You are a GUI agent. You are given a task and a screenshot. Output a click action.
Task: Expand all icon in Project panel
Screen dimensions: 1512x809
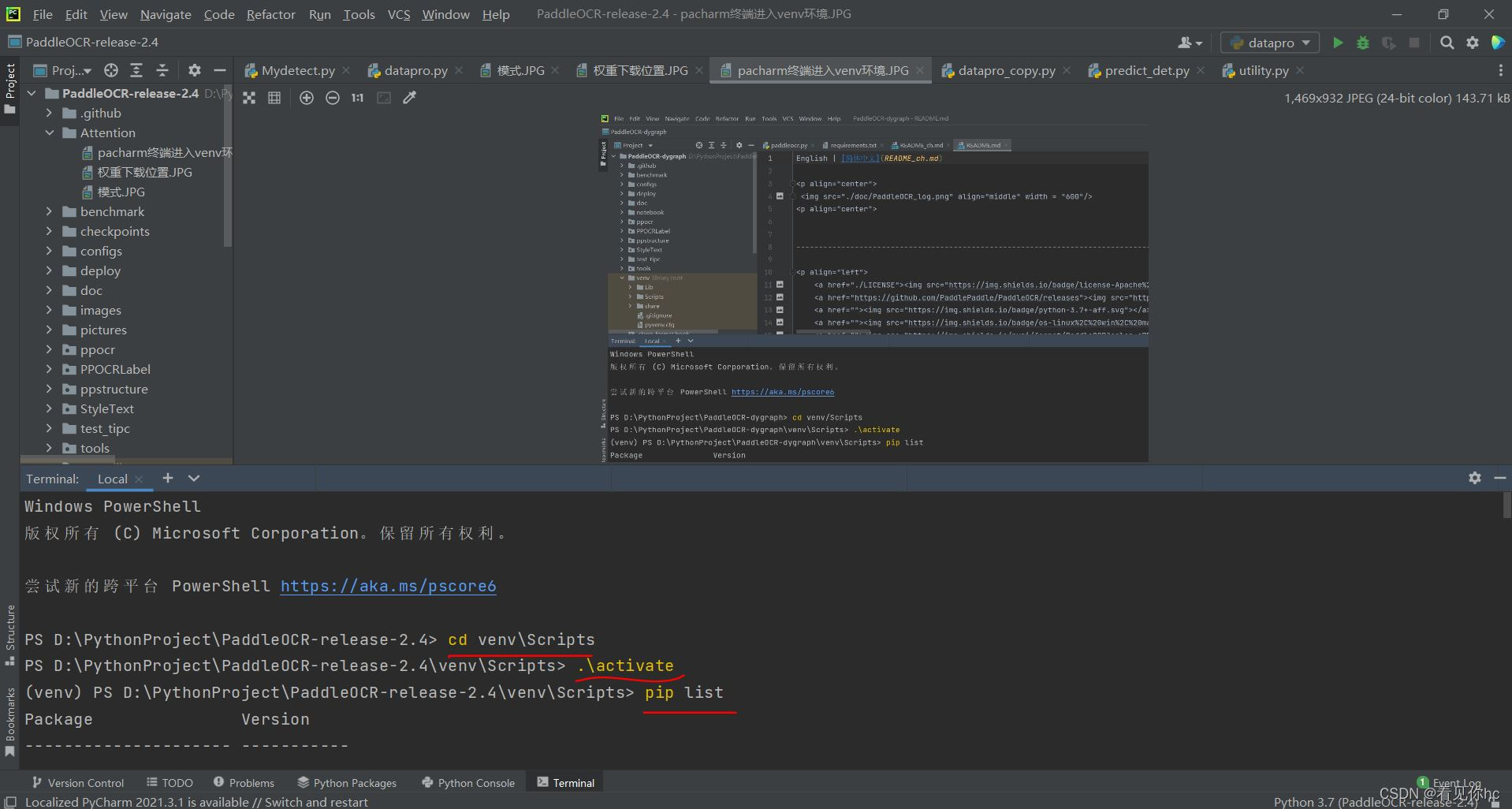(136, 70)
